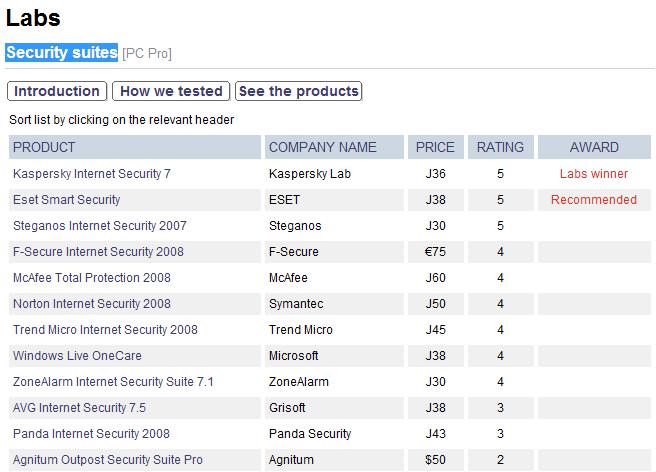
Task: Open ZoneAlarm Internet Security Suite 7.1
Action: coord(113,382)
